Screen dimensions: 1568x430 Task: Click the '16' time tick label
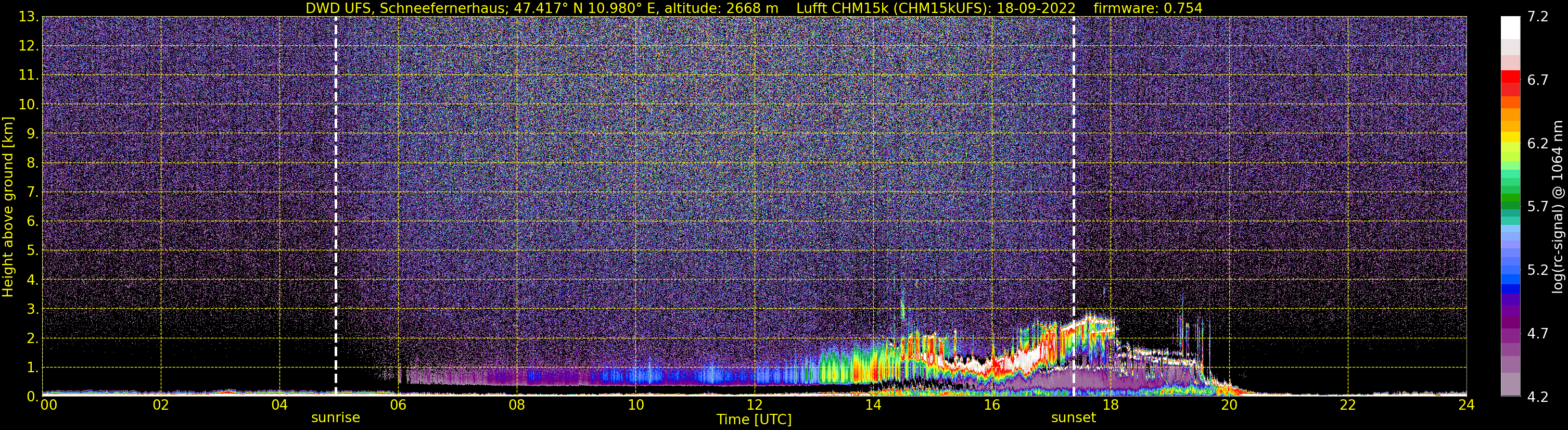(x=991, y=405)
